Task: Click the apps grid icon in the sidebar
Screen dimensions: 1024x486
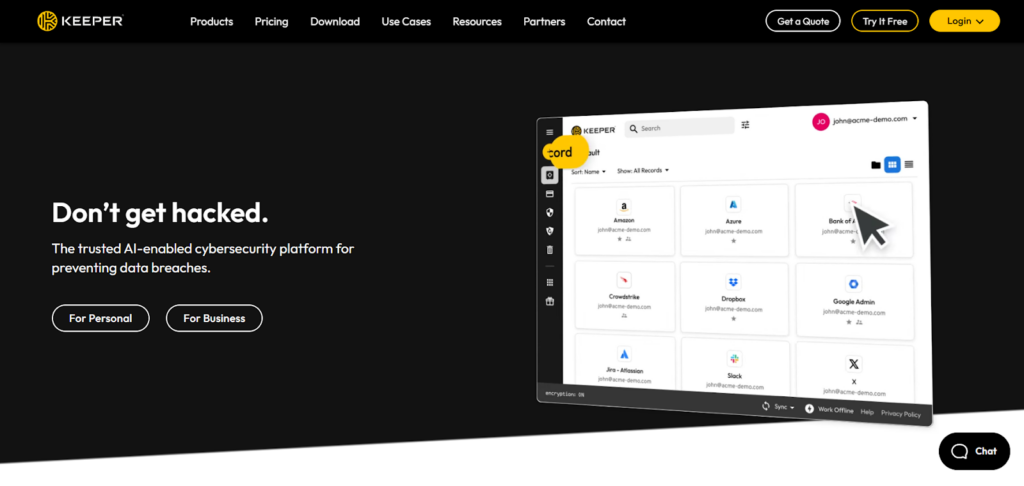Action: 549,282
